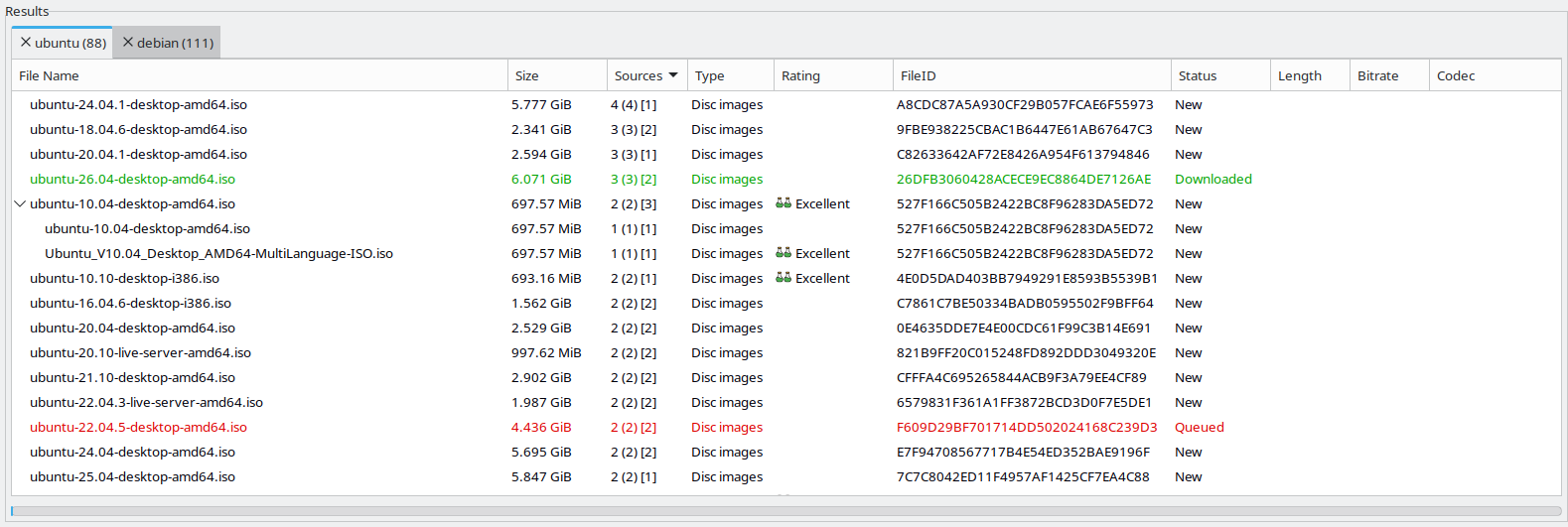
Task: Click the Codec column header
Action: tap(1495, 75)
